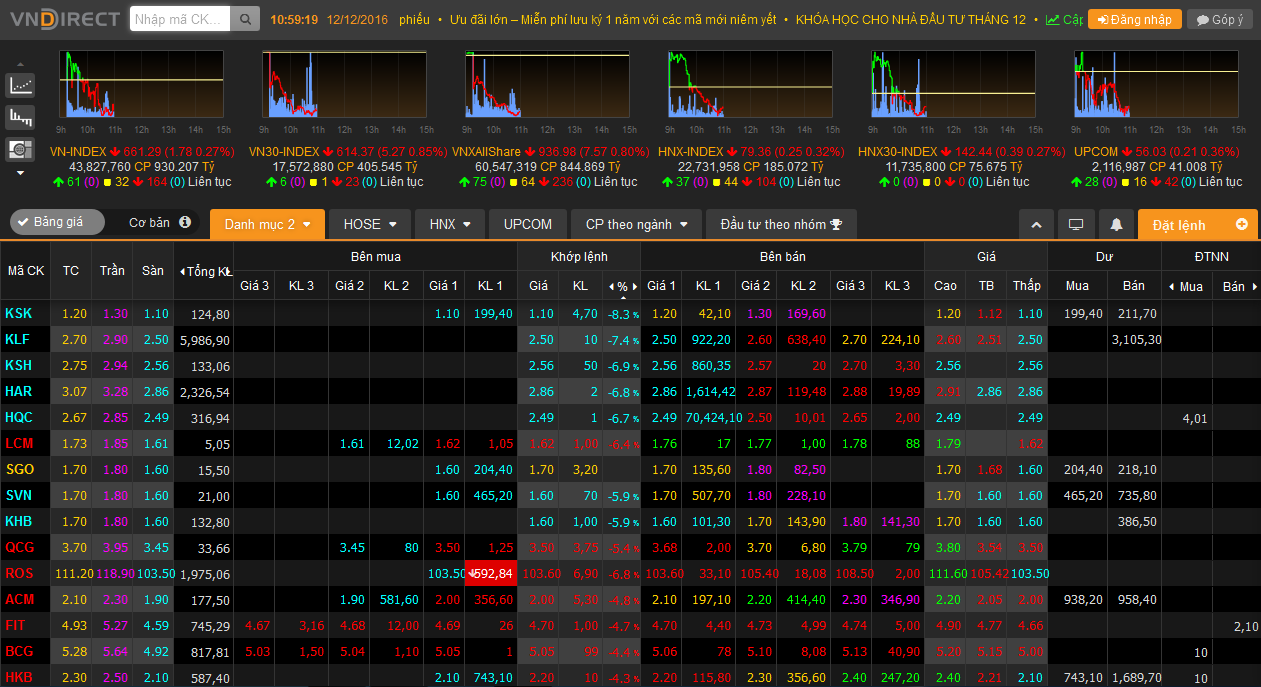Click the Đăng nhập login button
1261x687 pixels.
[1135, 20]
